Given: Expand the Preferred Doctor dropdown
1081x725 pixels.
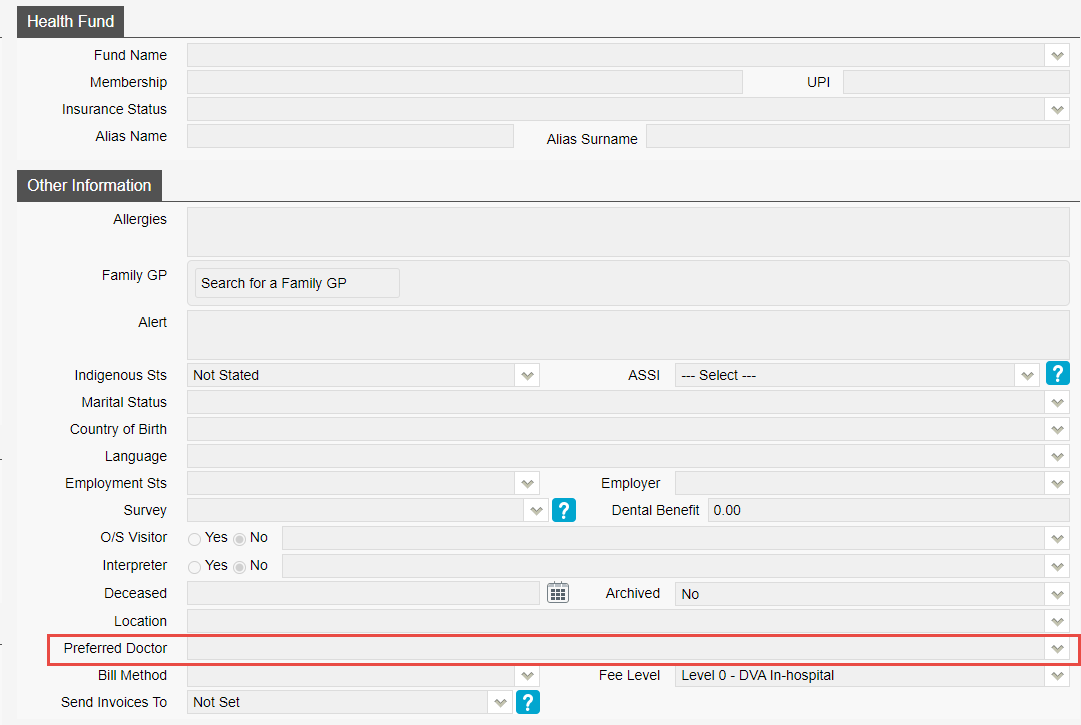Looking at the screenshot, I should [1057, 648].
